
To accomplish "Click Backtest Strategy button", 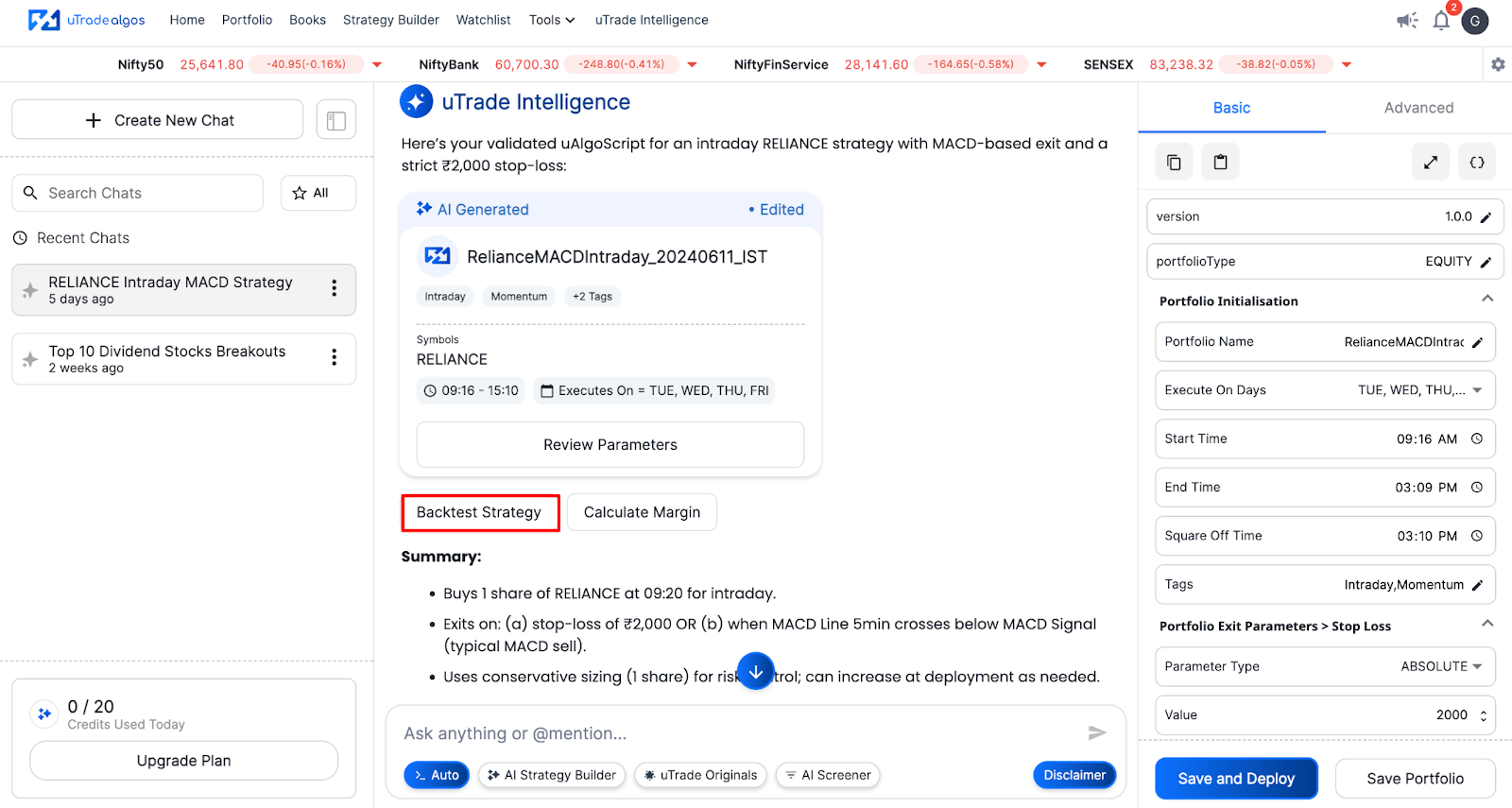I will click(480, 513).
